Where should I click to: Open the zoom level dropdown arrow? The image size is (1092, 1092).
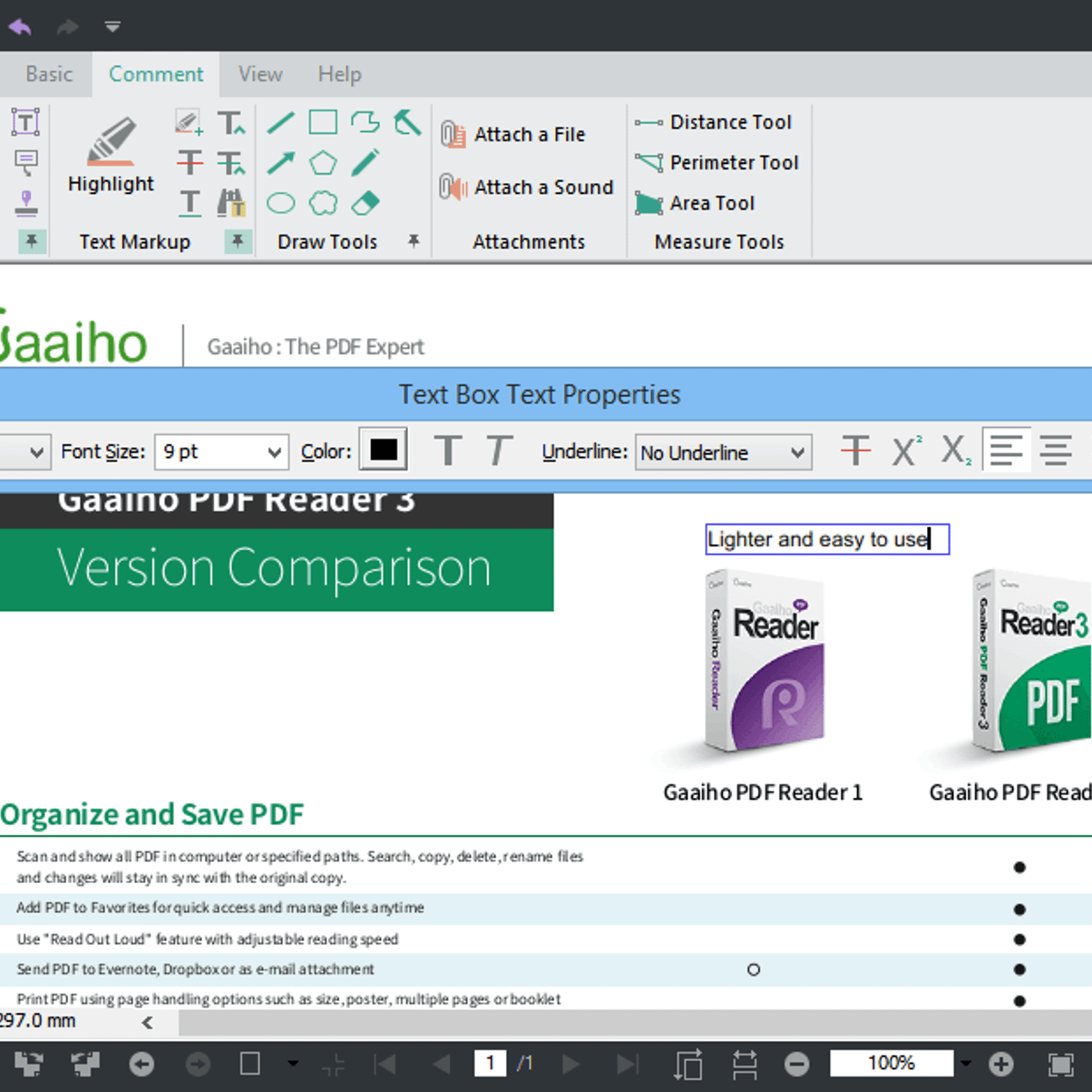pyautogui.click(x=965, y=1063)
